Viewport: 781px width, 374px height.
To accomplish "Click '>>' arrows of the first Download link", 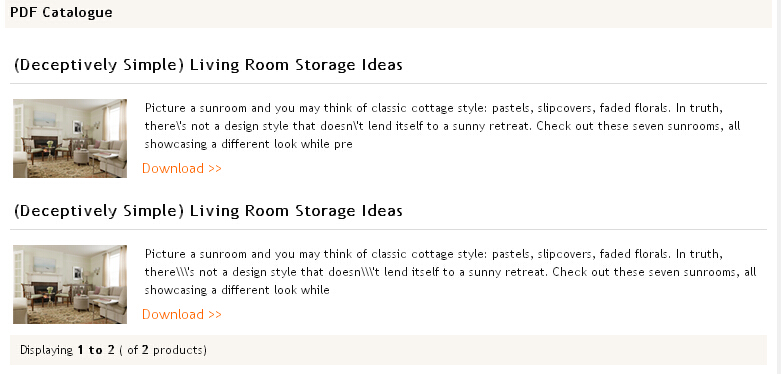I will click(x=215, y=168).
